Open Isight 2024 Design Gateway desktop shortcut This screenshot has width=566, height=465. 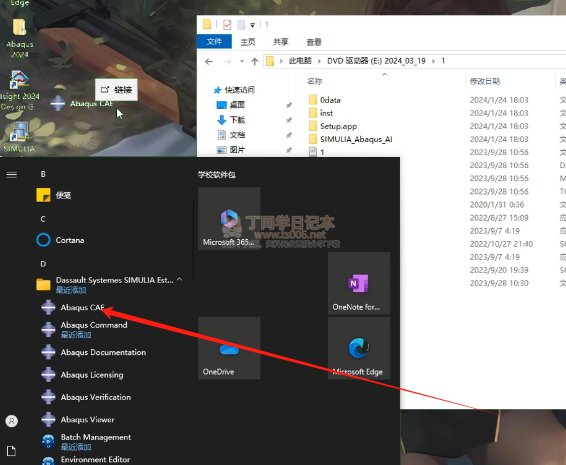pyautogui.click(x=19, y=90)
